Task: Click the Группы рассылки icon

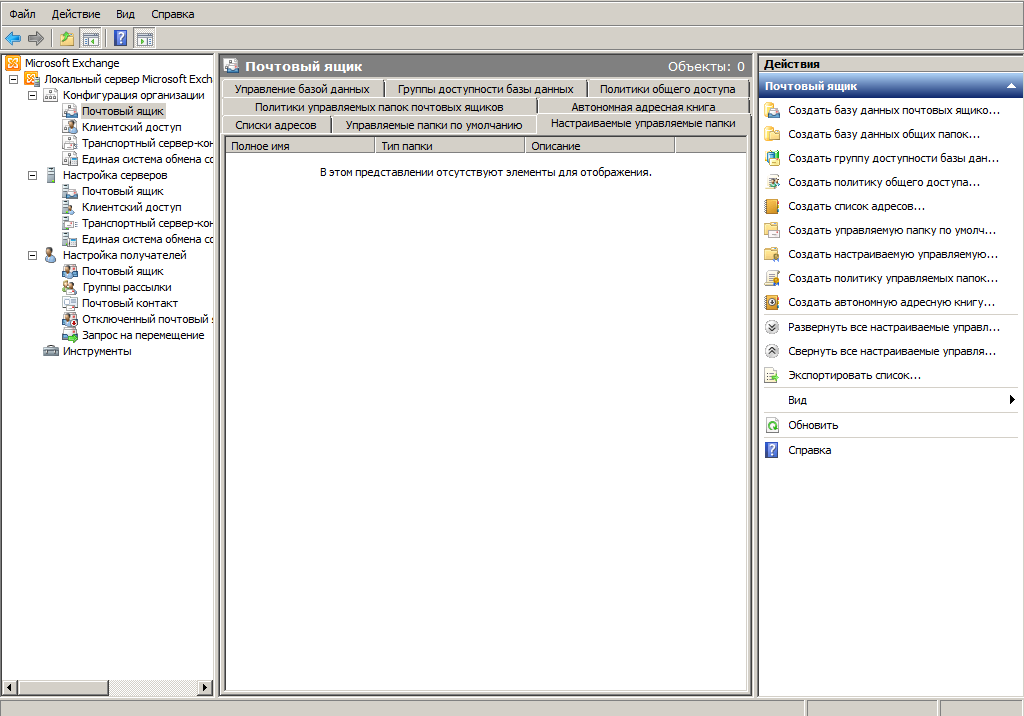Action: [x=70, y=287]
